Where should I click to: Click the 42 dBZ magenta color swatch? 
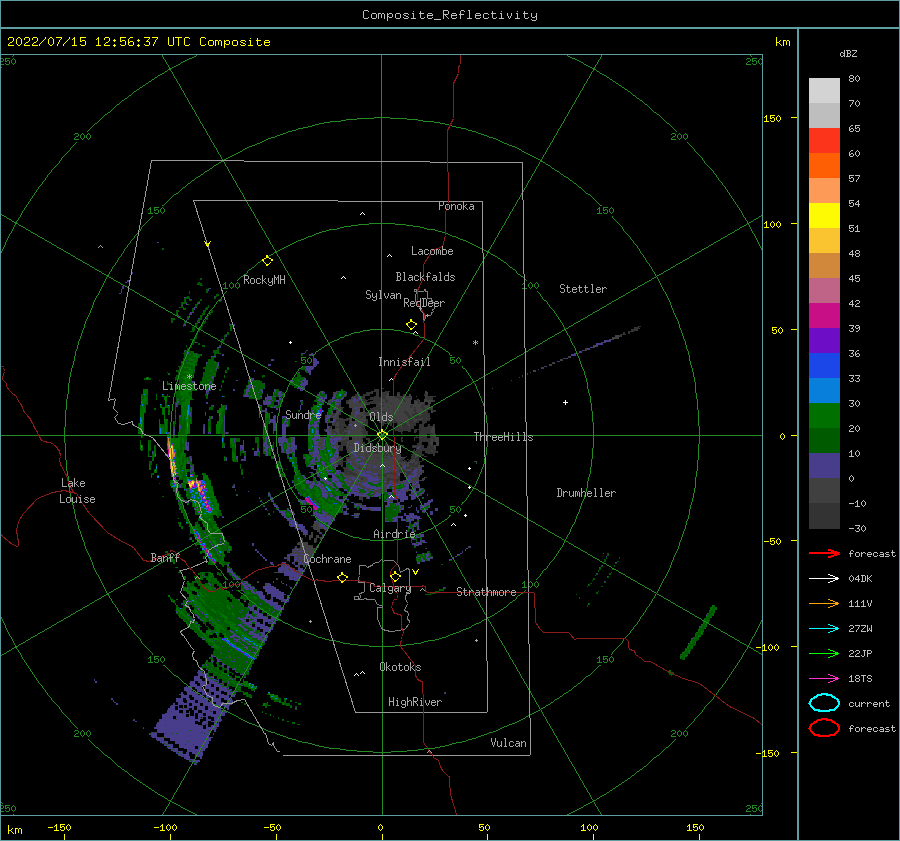pyautogui.click(x=824, y=315)
